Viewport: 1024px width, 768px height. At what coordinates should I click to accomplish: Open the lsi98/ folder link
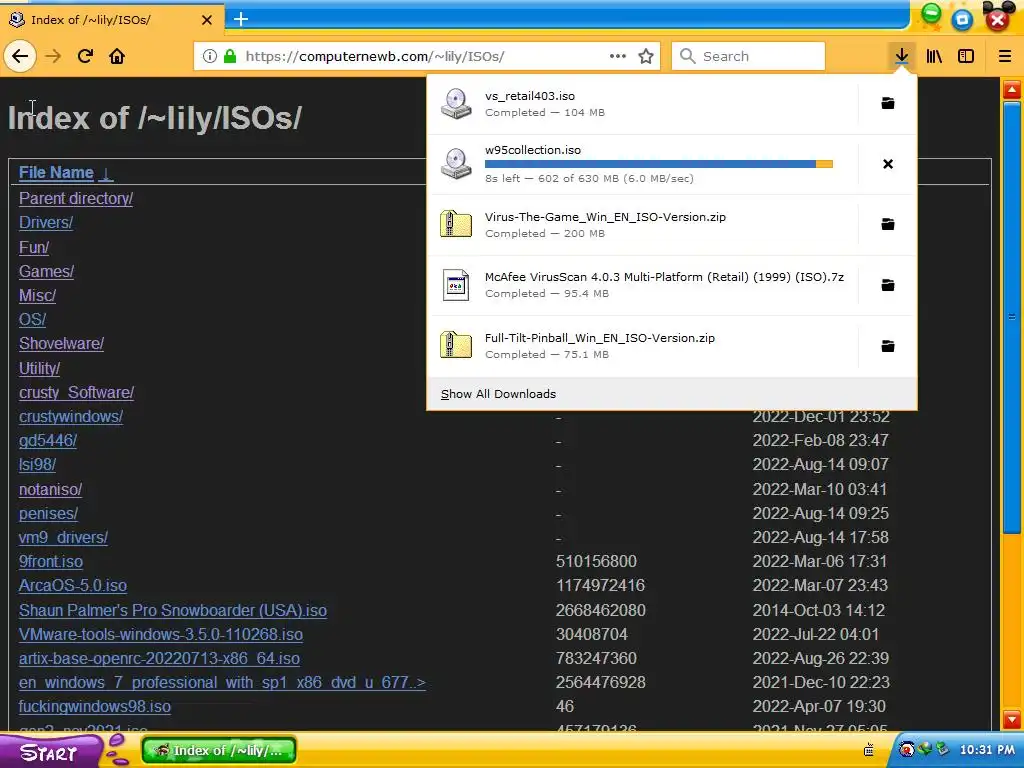tap(37, 465)
